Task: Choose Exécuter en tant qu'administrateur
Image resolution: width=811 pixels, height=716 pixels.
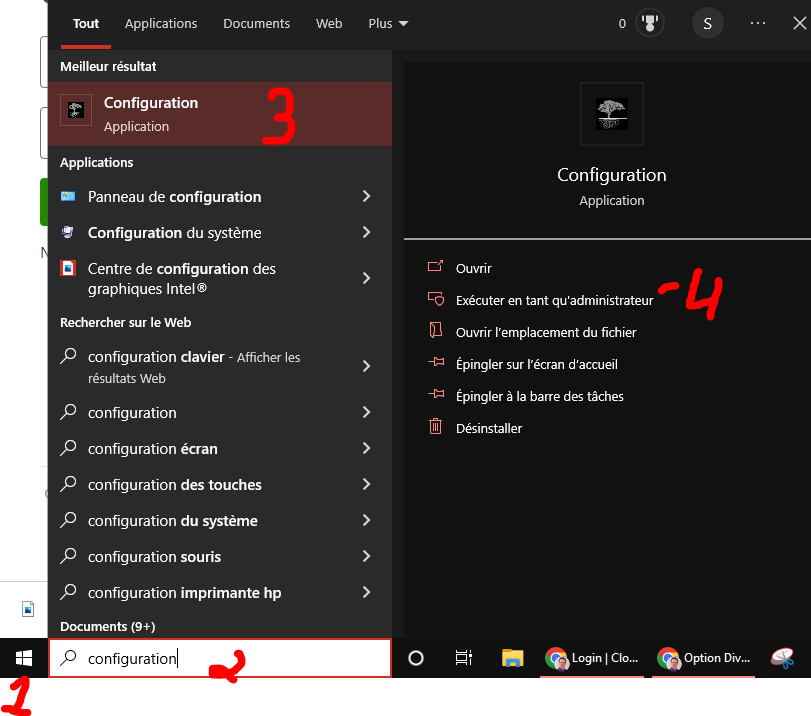Action: 554,301
